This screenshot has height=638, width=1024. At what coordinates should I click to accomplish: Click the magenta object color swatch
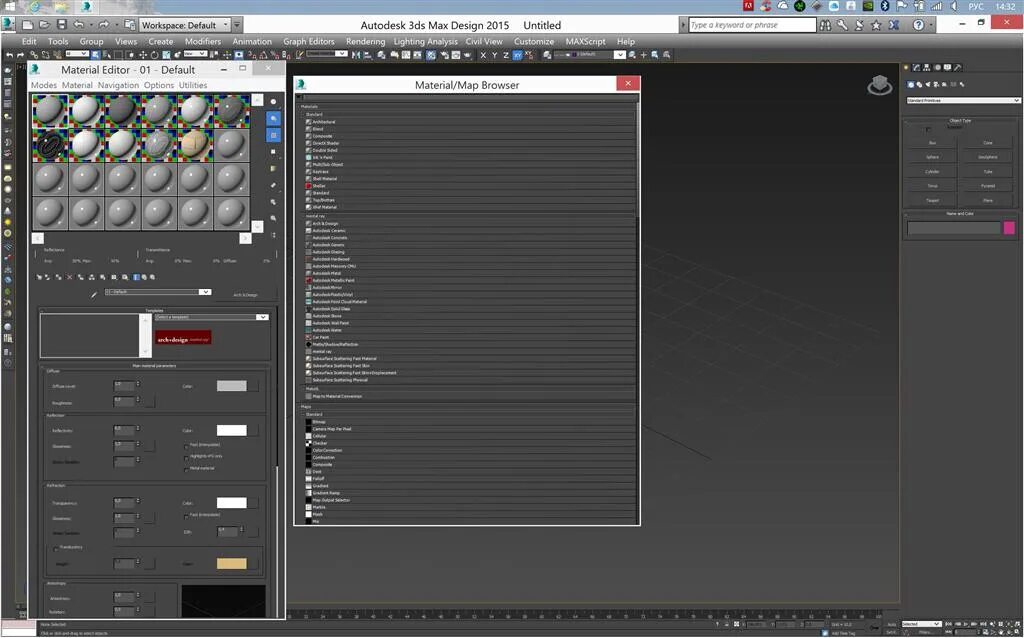pos(1009,227)
